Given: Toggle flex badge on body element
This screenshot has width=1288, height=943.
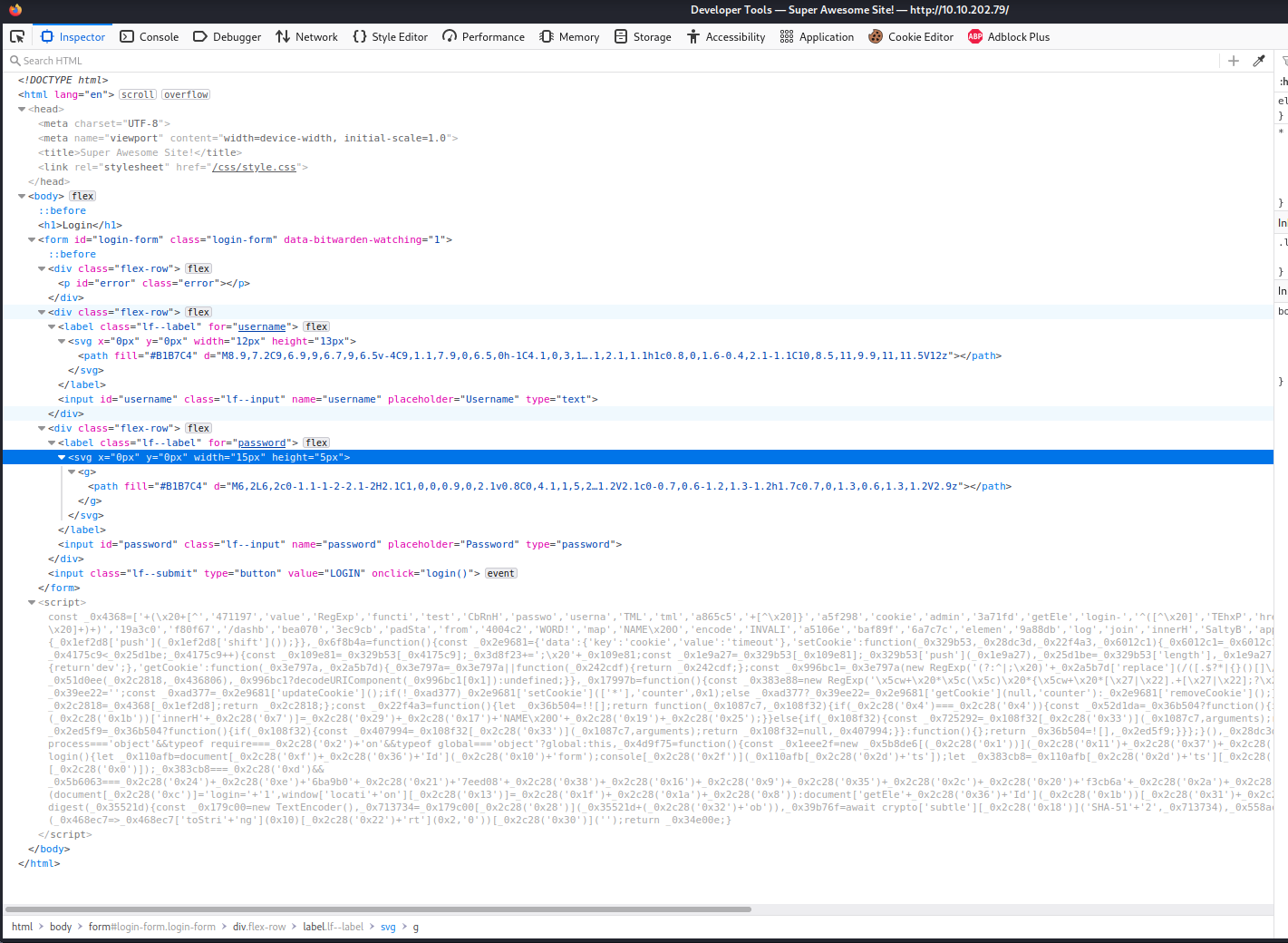Looking at the screenshot, I should tap(82, 196).
